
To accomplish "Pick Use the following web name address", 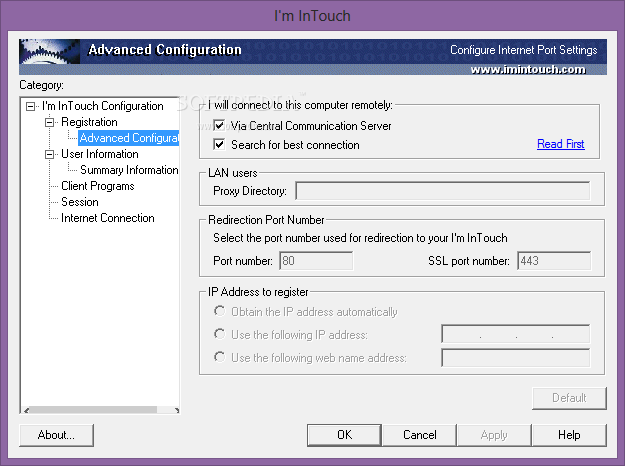I will pos(219,357).
